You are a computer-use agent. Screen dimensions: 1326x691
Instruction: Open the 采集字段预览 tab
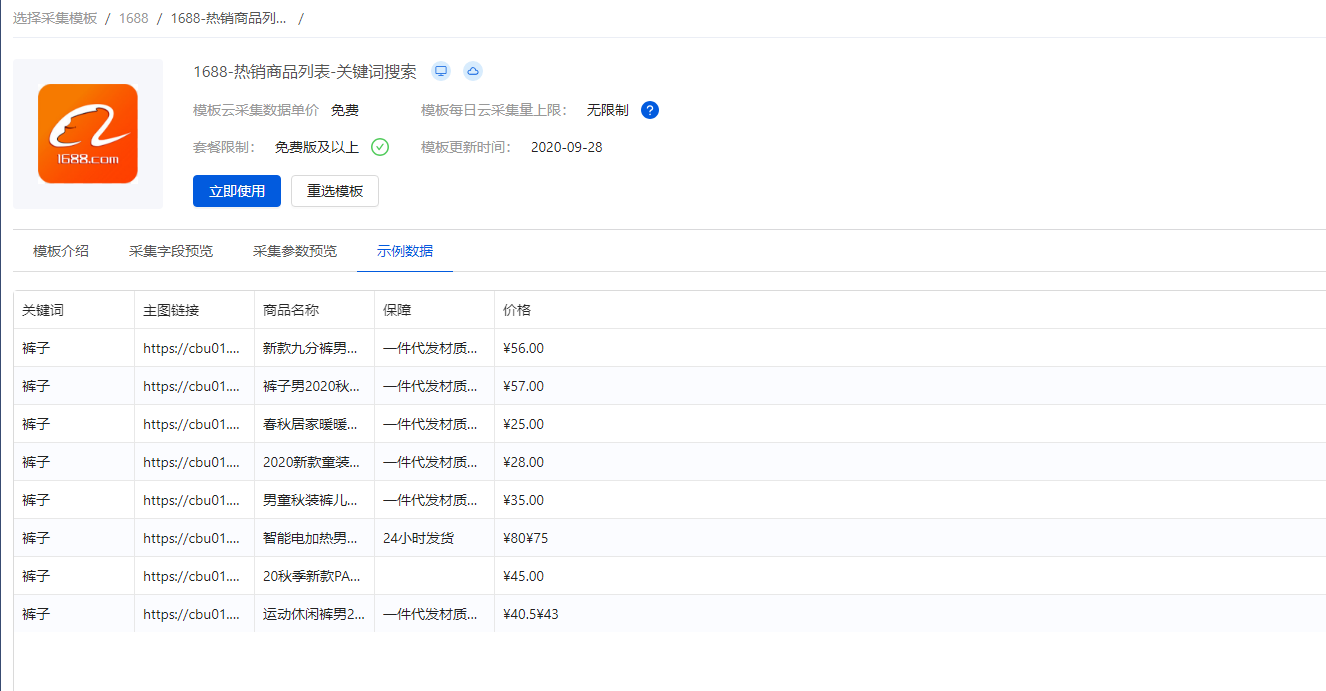[171, 251]
